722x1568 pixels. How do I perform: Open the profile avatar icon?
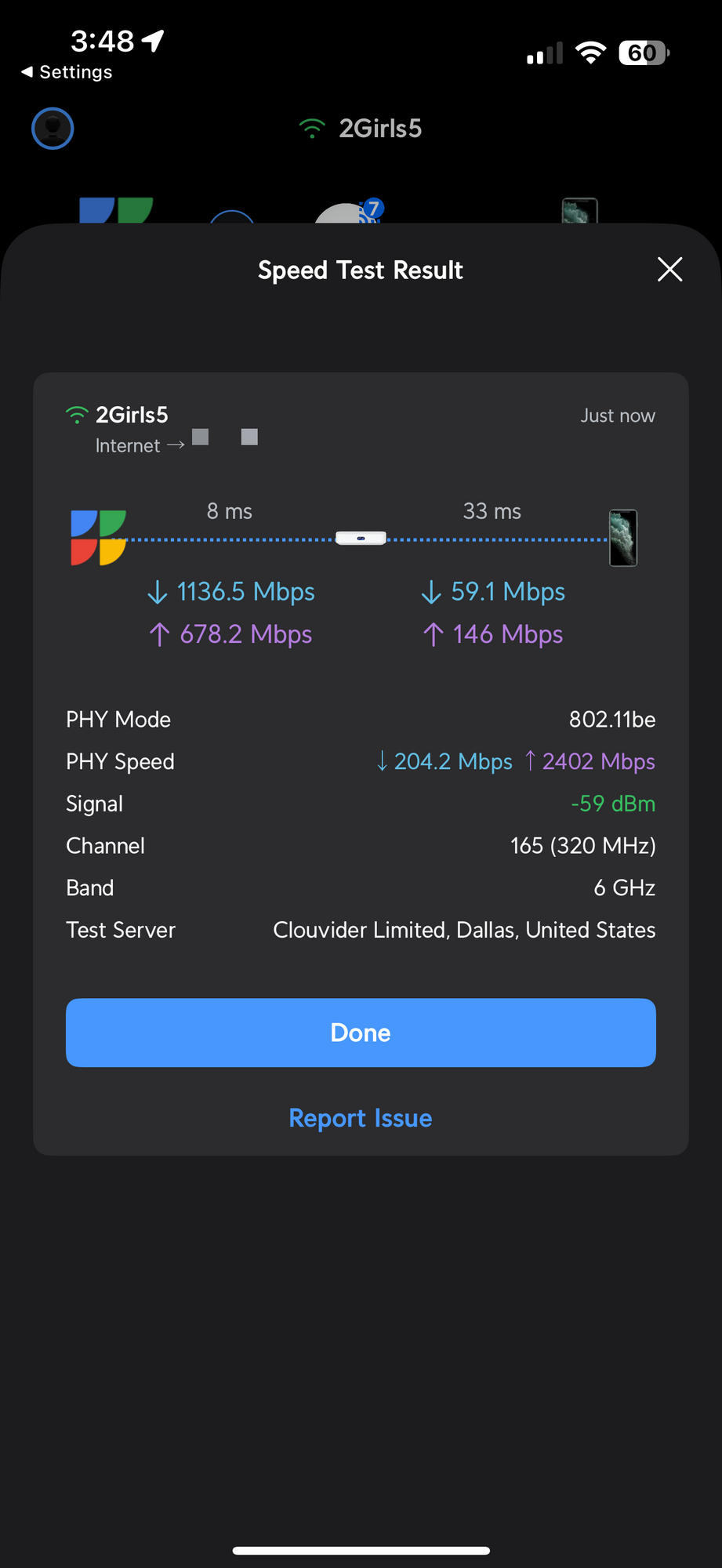coord(53,129)
